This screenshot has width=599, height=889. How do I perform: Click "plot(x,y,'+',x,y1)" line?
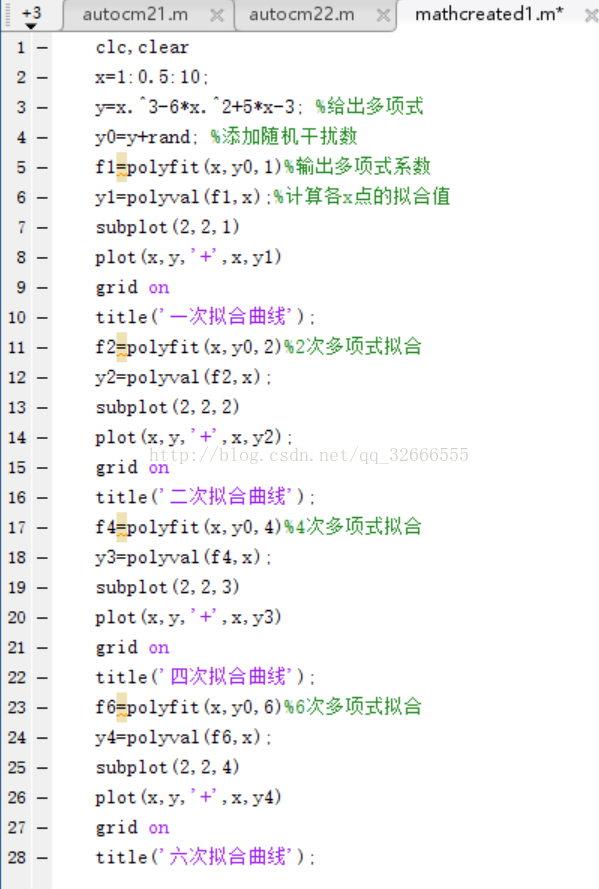188,257
